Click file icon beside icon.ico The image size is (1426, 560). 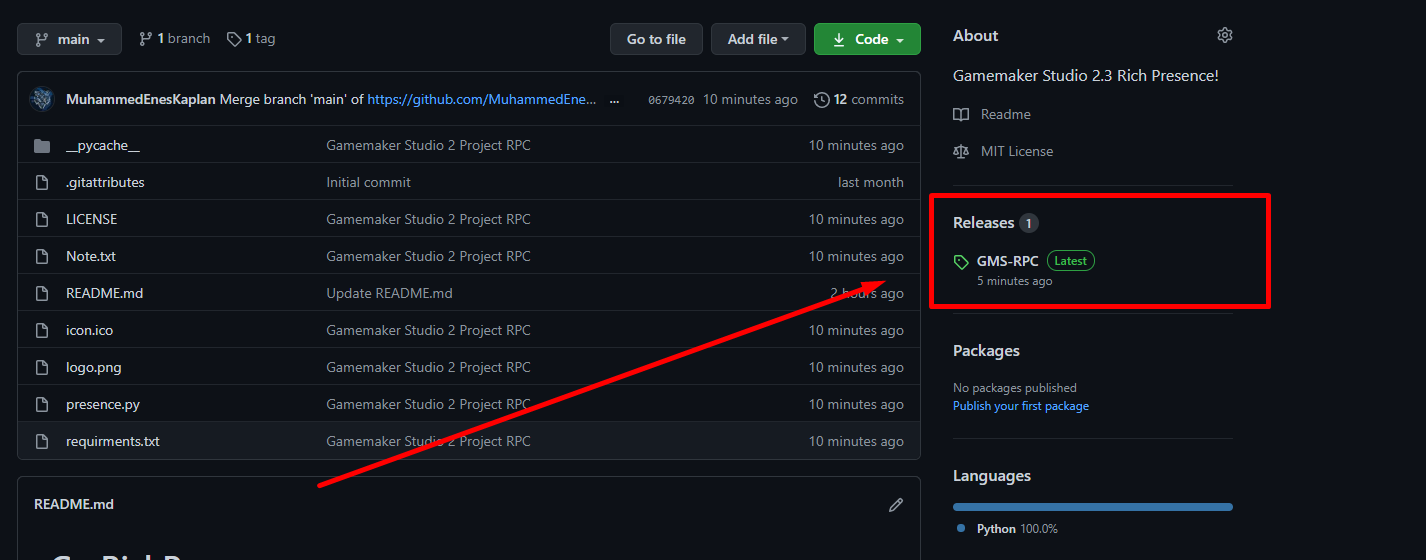point(42,331)
